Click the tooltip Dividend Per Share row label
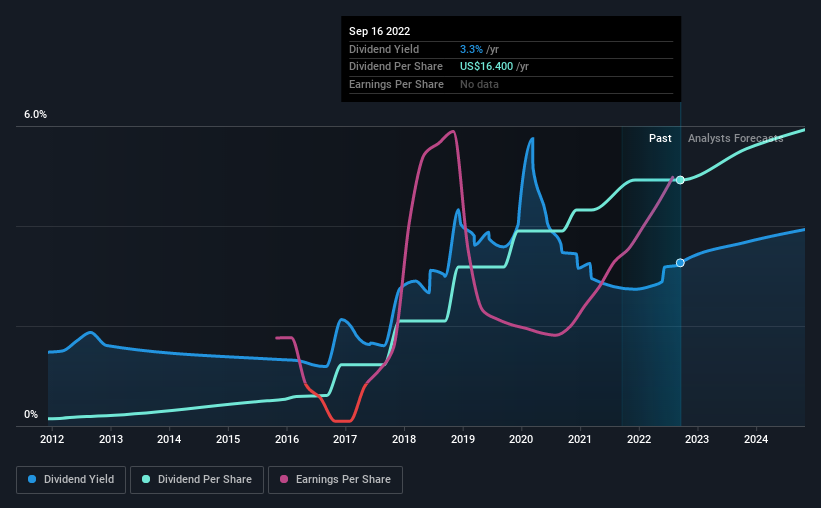 396,67
